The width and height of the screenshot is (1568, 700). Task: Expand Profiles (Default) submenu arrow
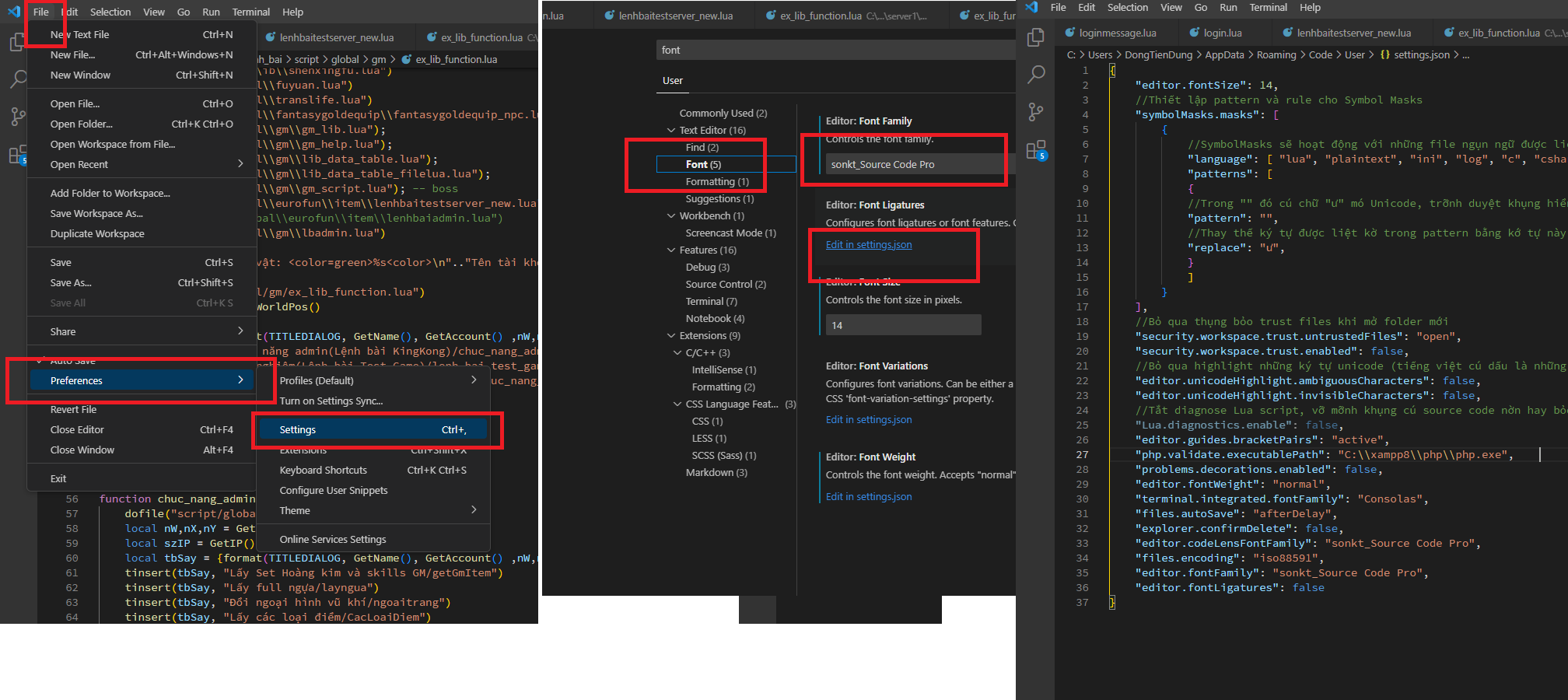pos(474,380)
